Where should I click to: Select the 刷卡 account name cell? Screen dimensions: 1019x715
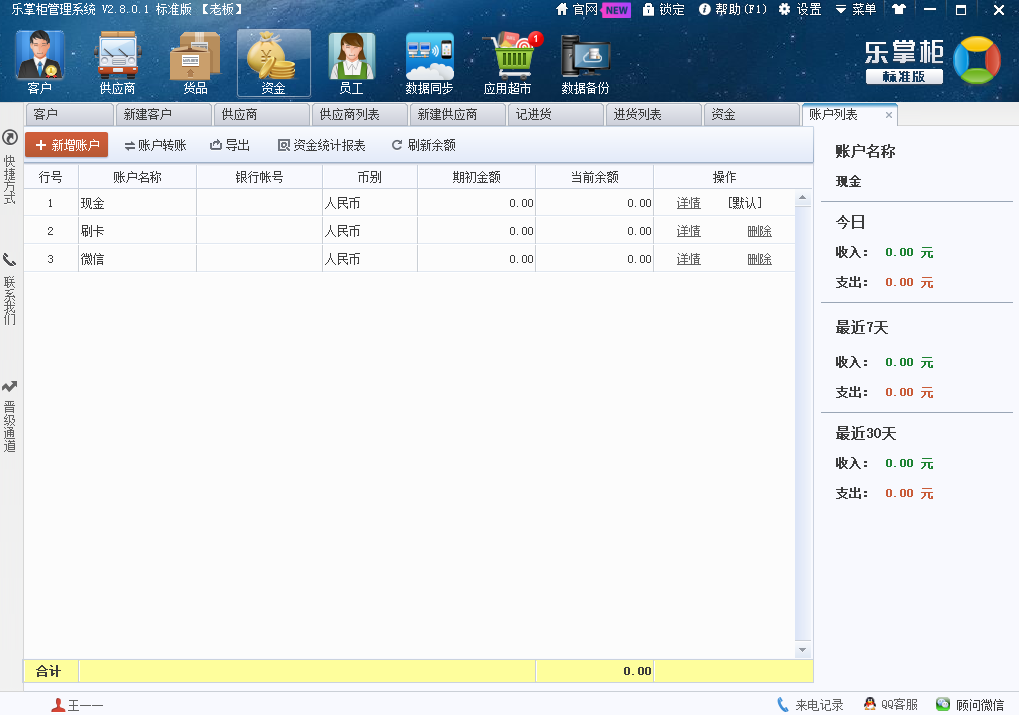(x=137, y=231)
